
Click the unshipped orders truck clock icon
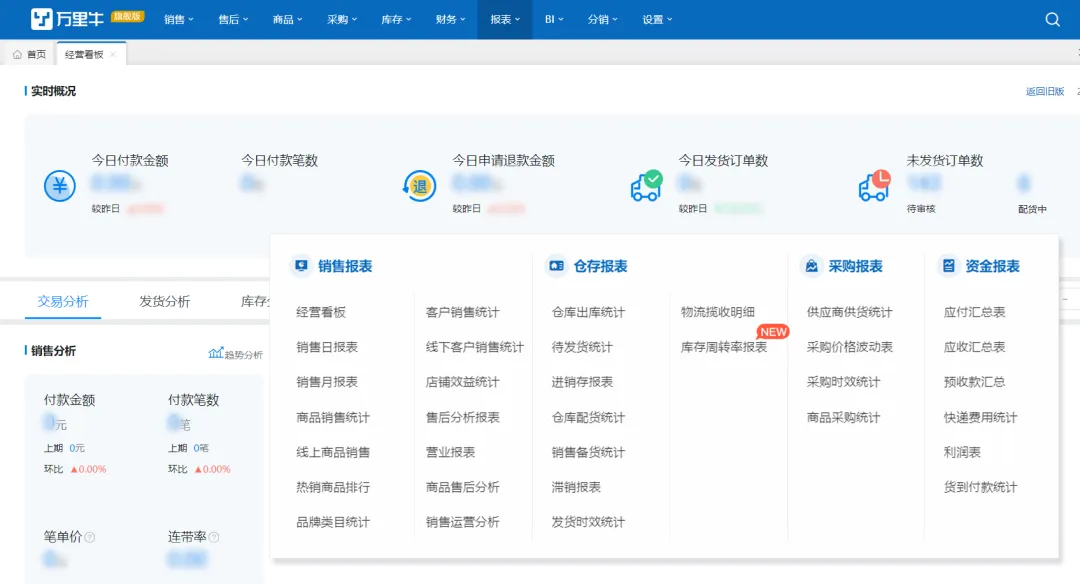[x=874, y=185]
